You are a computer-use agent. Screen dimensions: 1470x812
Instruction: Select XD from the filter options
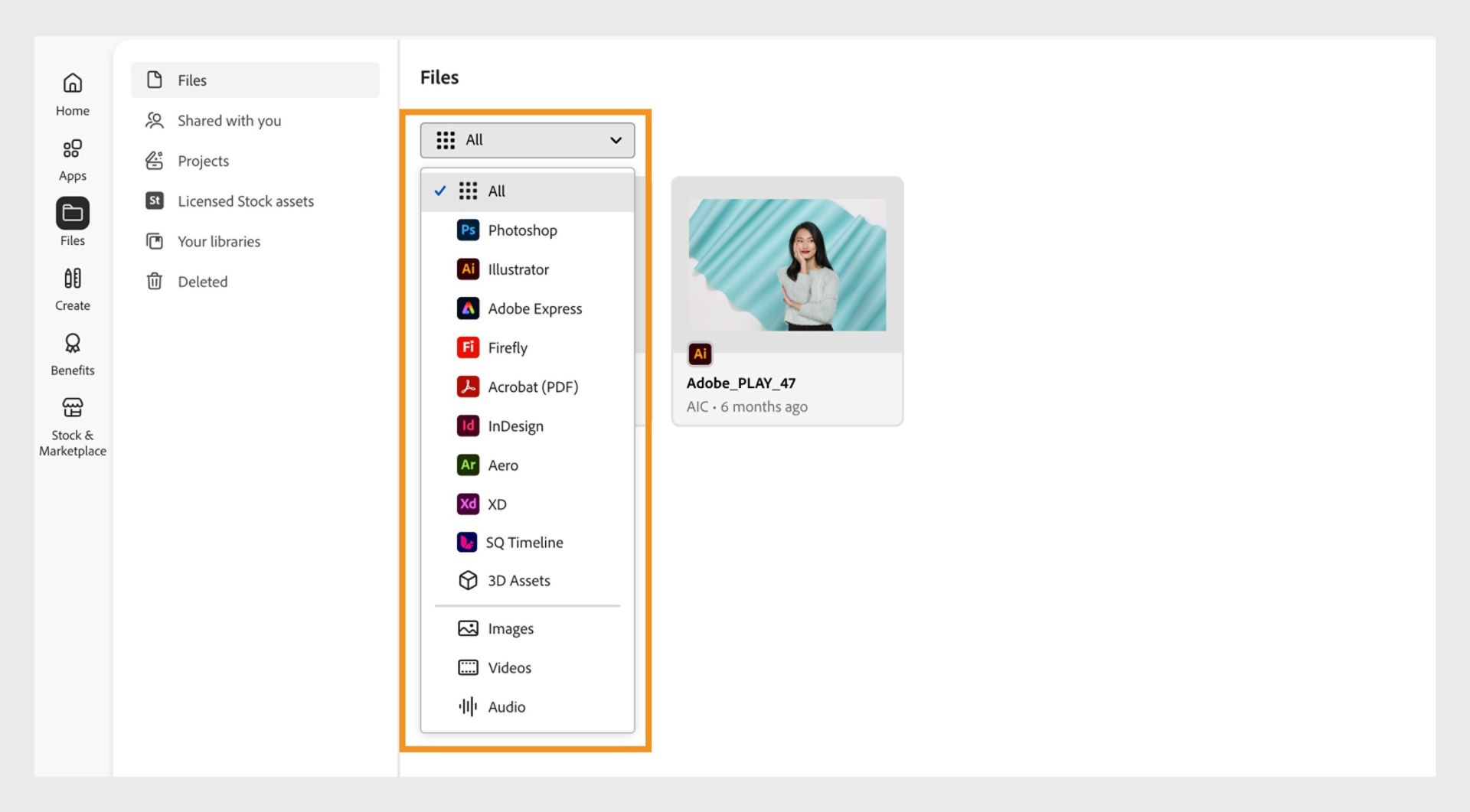(x=498, y=504)
